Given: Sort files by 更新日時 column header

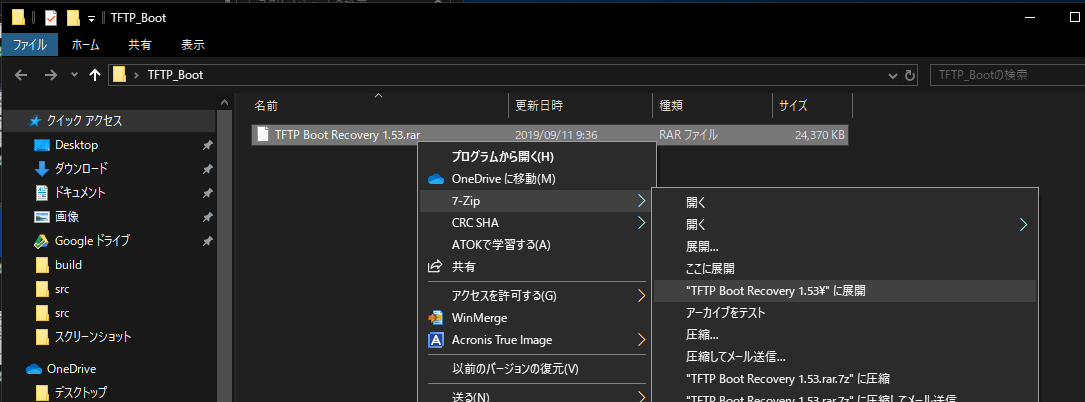Looking at the screenshot, I should (580, 106).
